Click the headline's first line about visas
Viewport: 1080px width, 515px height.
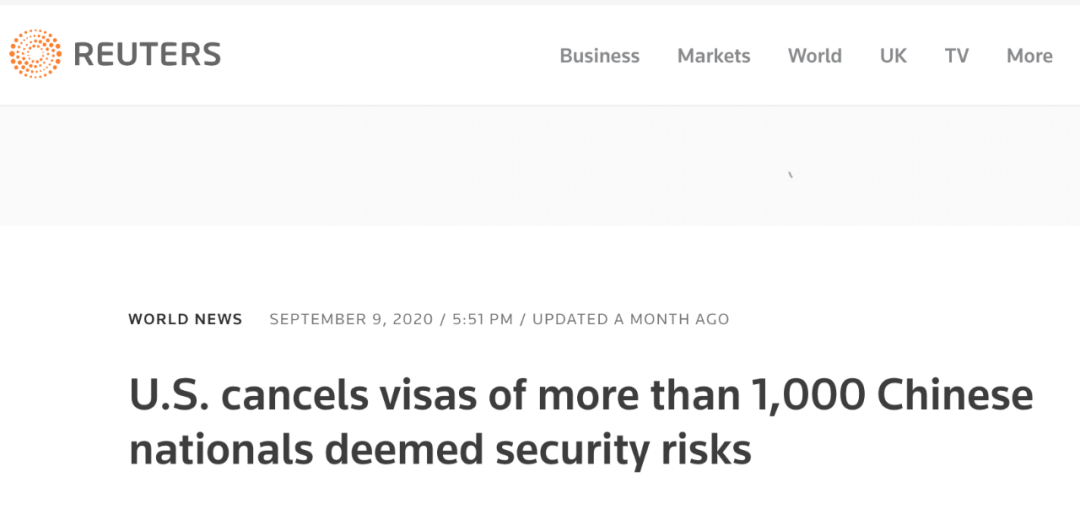click(x=581, y=397)
